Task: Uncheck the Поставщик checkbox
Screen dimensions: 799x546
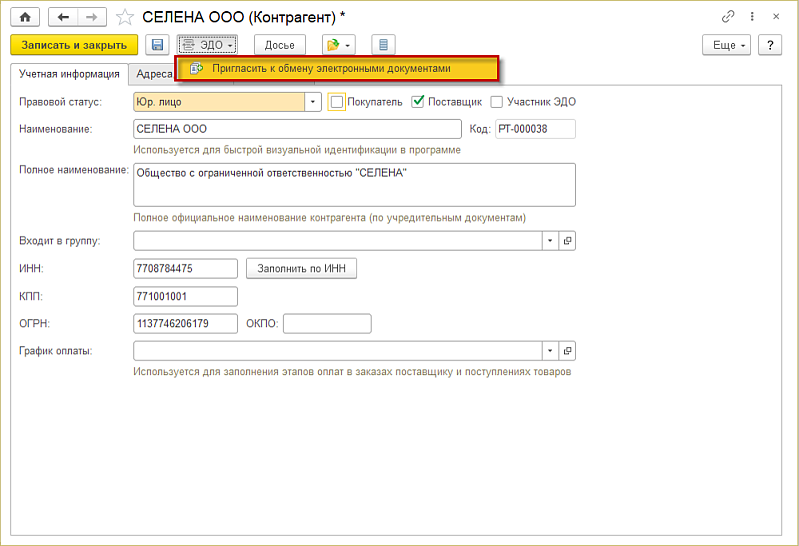Action: tap(418, 101)
